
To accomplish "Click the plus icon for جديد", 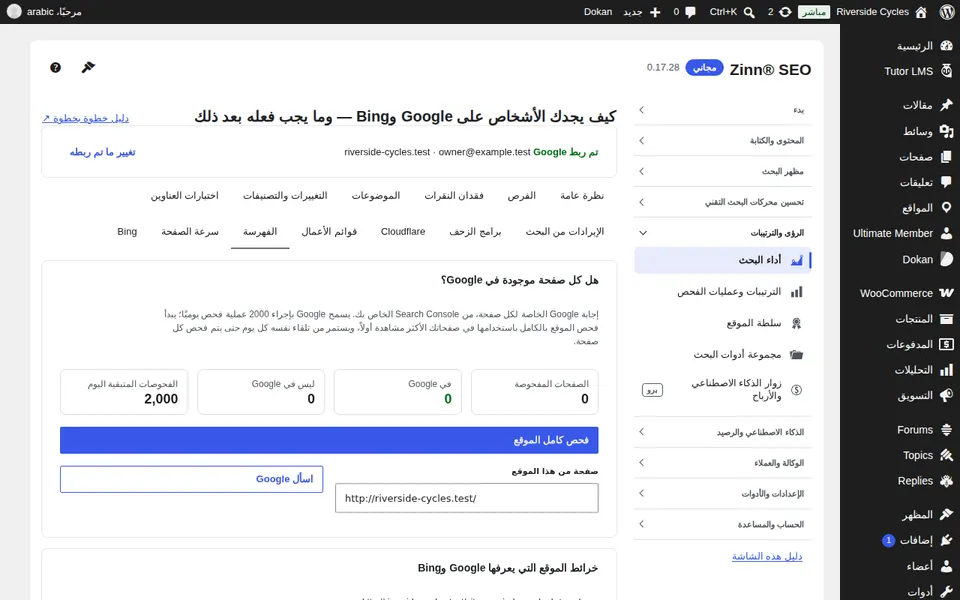I will click(654, 12).
